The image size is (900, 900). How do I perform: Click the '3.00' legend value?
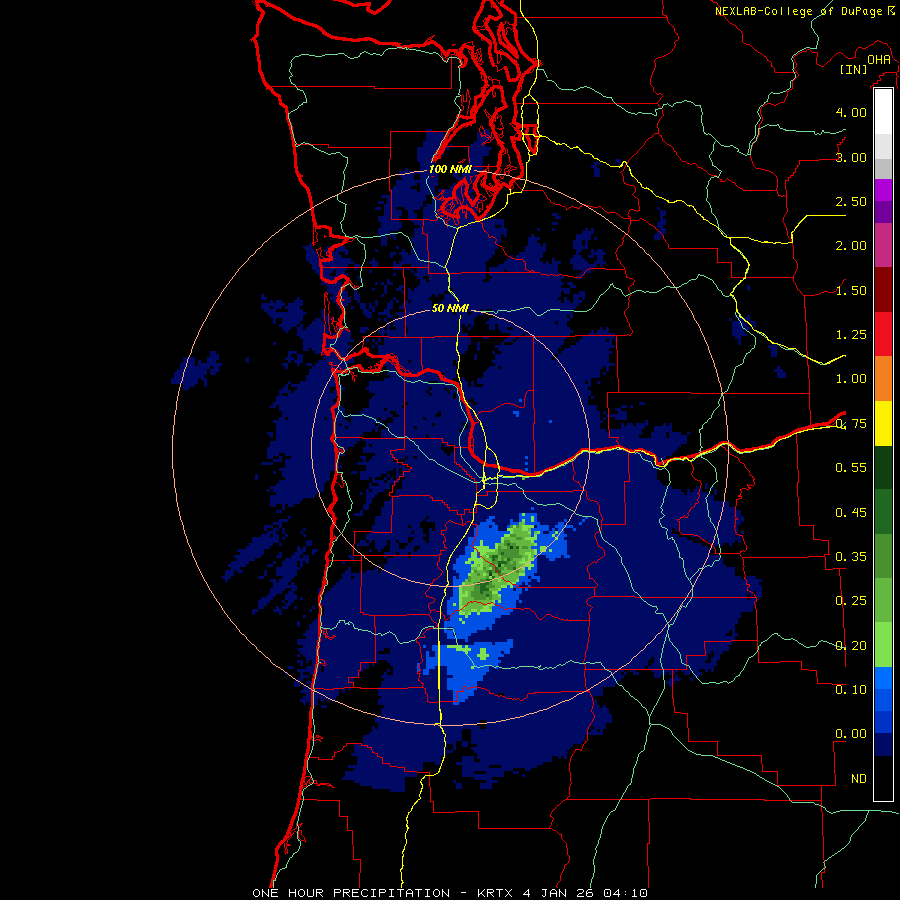pyautogui.click(x=851, y=157)
